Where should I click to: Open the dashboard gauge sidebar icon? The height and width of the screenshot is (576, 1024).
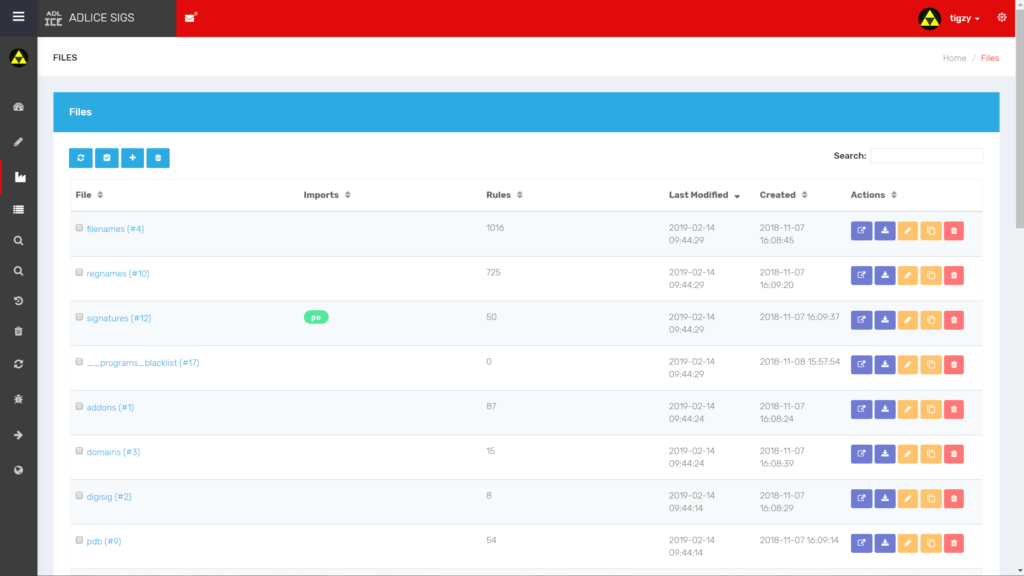click(18, 107)
